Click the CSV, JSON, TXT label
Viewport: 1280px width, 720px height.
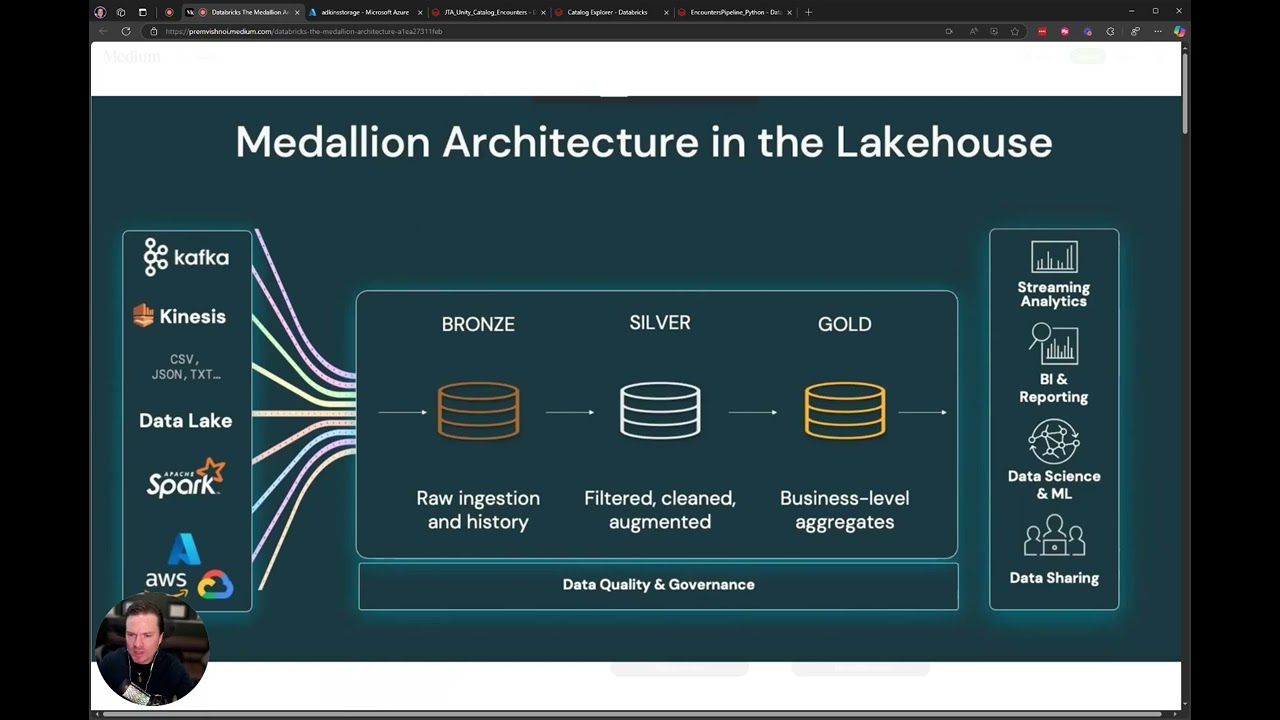(186, 367)
